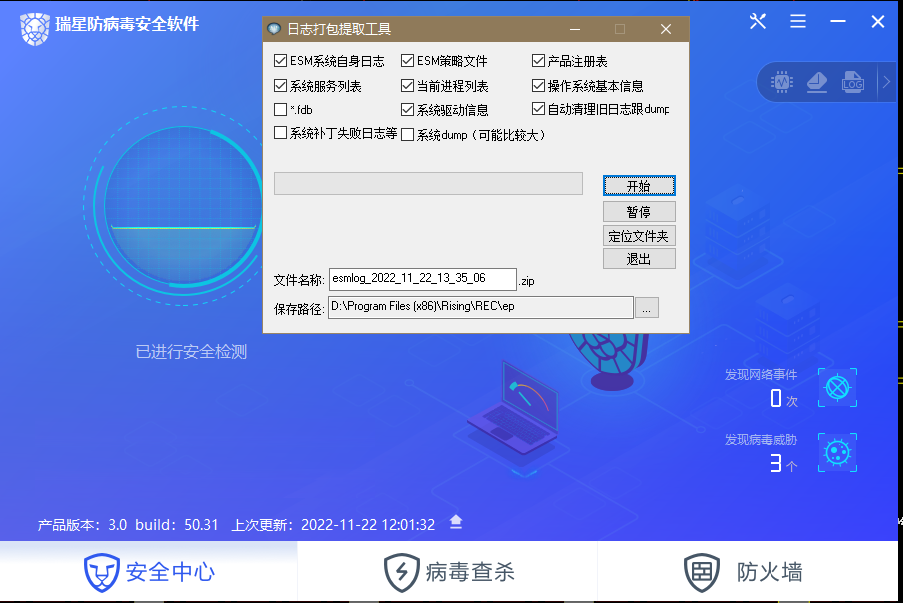Click 发现病毒威胁 label
Viewport: 903px width, 603px height.
click(761, 439)
